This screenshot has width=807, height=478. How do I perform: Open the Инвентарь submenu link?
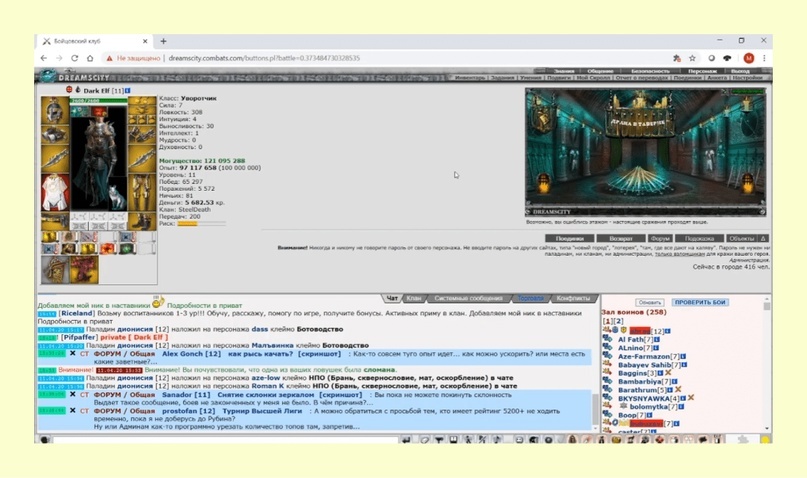[x=469, y=78]
